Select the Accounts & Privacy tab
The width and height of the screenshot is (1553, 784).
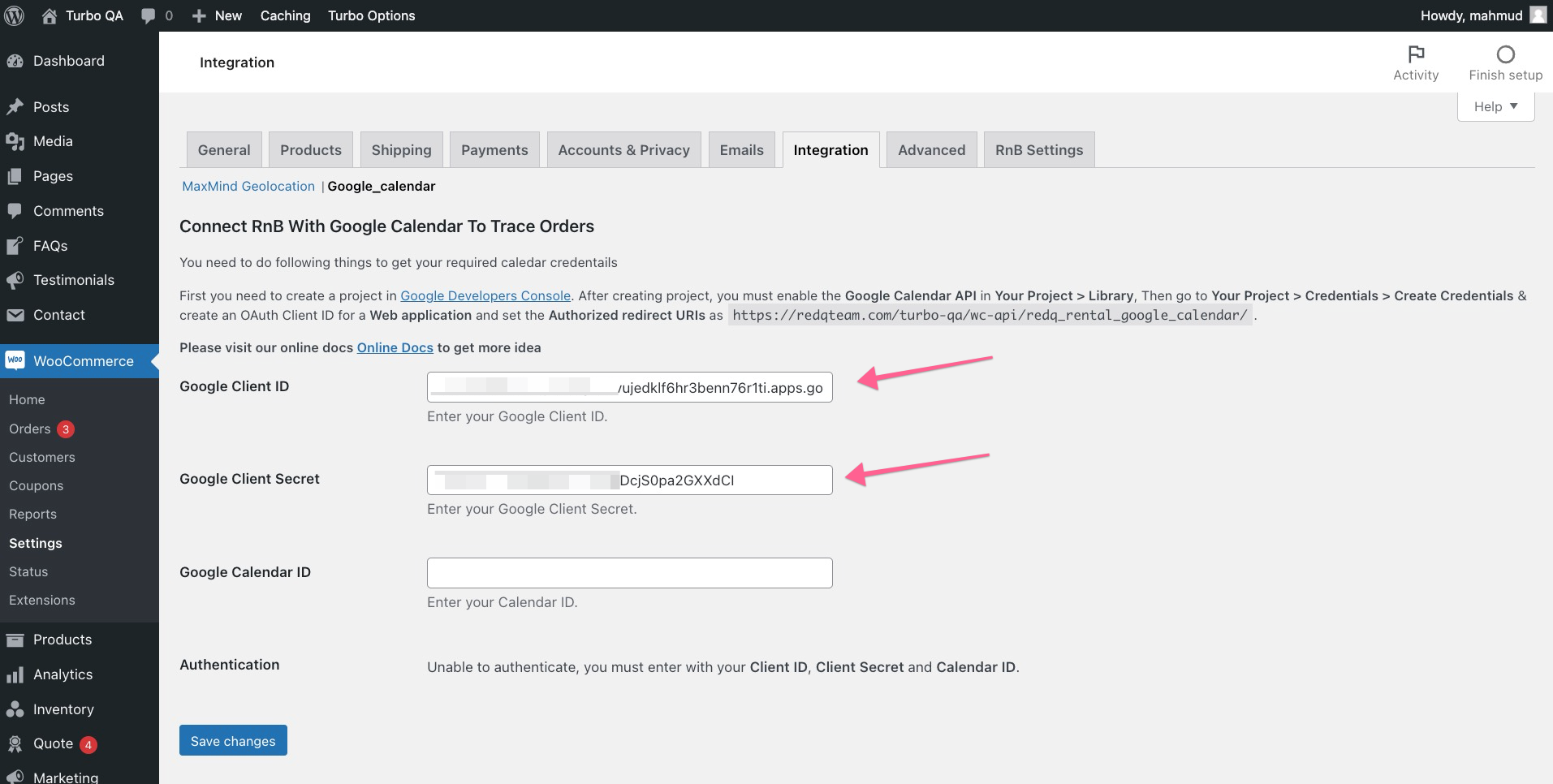coord(623,150)
